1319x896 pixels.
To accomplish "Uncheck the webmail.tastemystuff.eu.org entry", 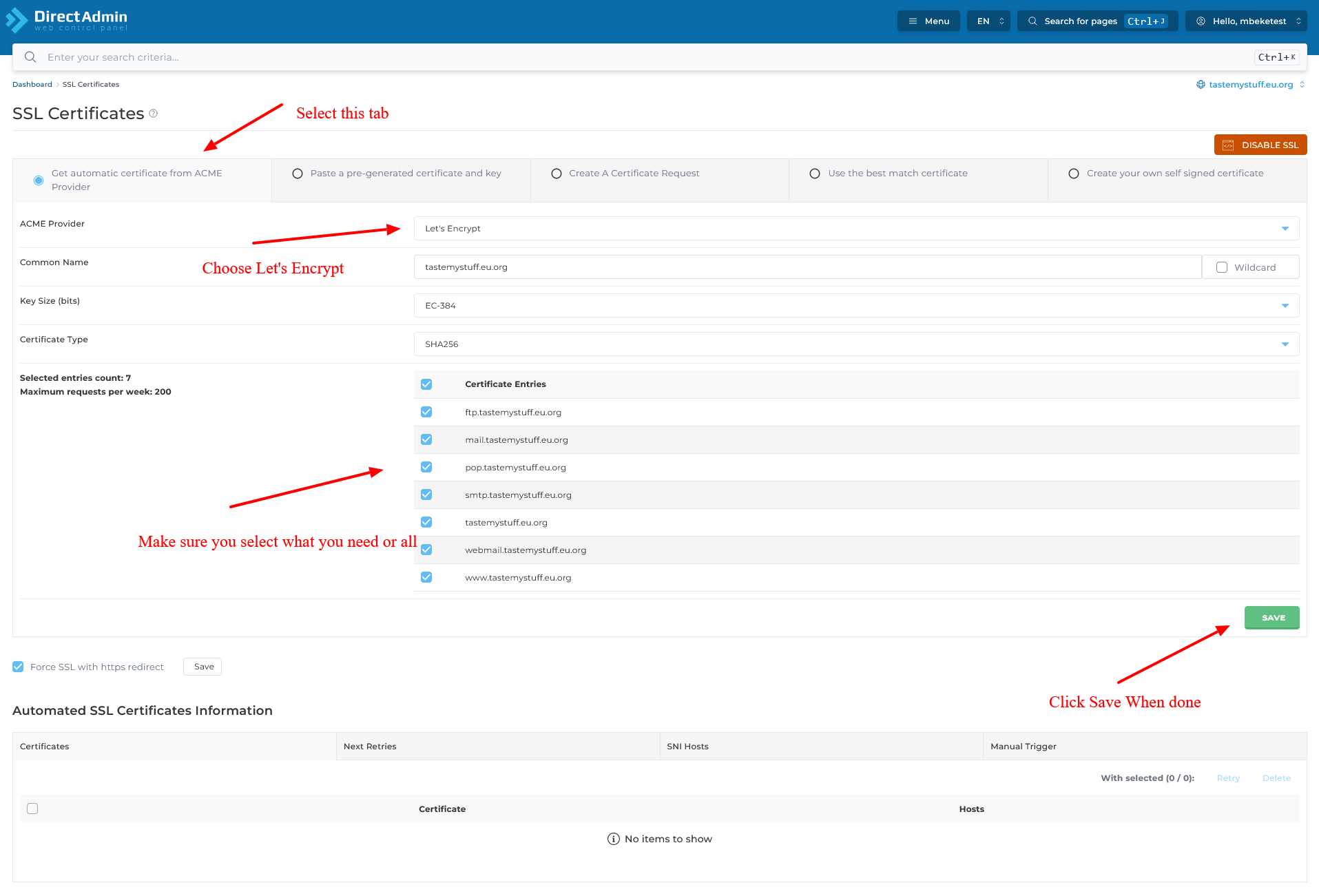I will 426,550.
